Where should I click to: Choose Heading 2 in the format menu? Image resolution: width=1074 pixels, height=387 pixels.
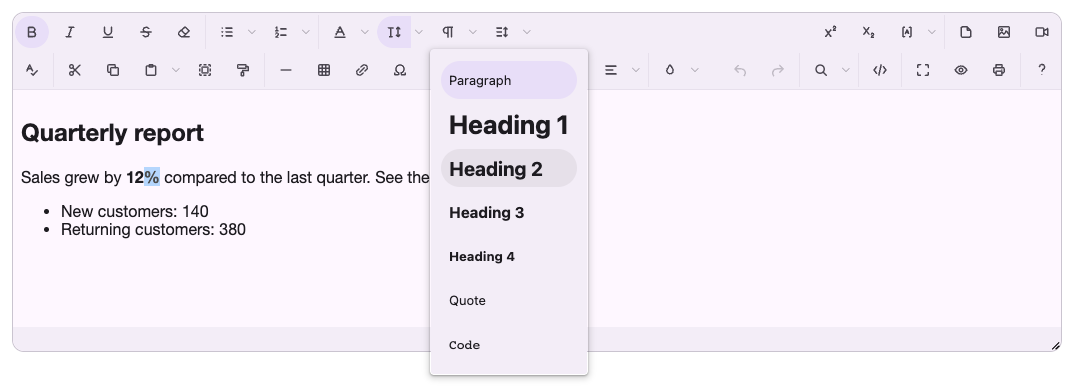click(x=509, y=168)
